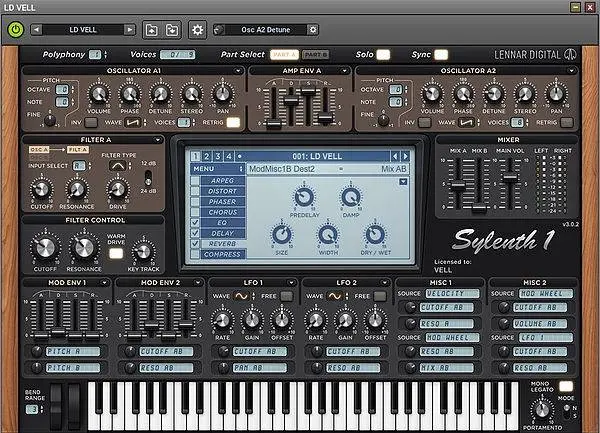The height and width of the screenshot is (433, 600).
Task: Select Part B
Action: pyautogui.click(x=316, y=55)
